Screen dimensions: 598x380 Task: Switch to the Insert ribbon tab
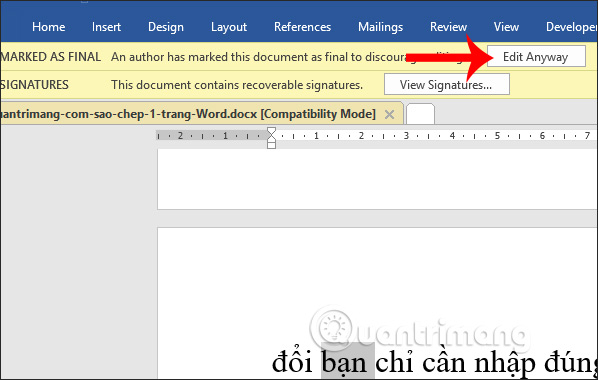click(x=106, y=27)
